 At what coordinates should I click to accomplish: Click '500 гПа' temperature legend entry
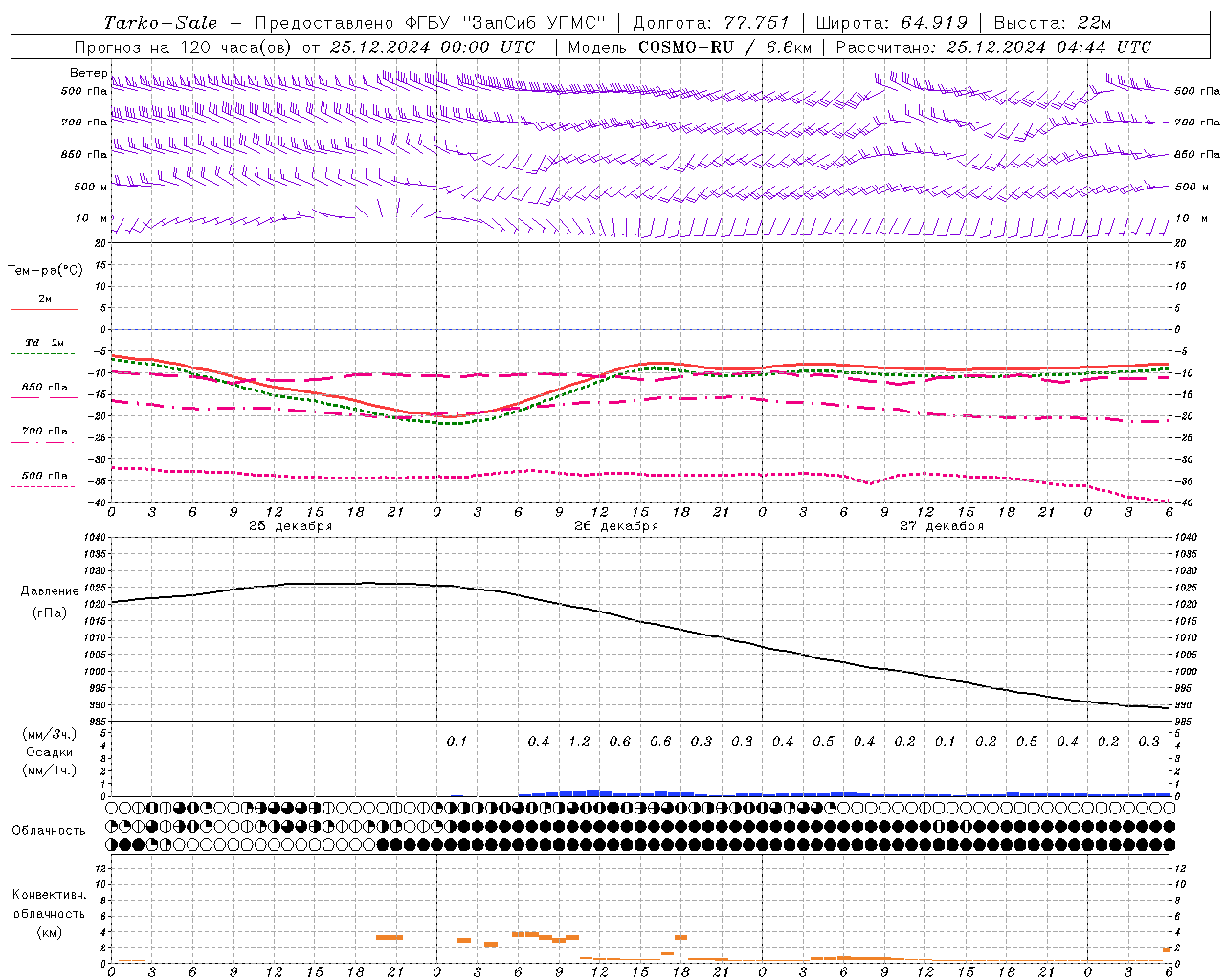click(45, 475)
